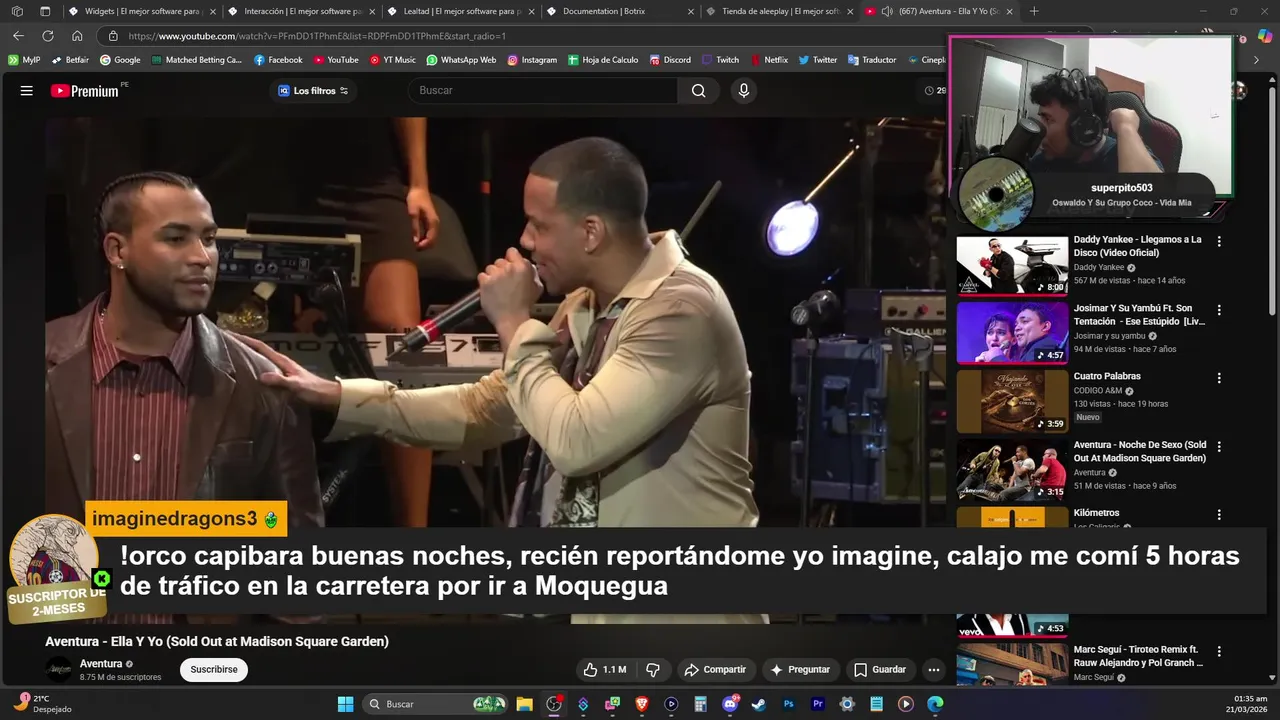Open Marc Seguí Tiroteo Remix title
The width and height of the screenshot is (1280, 720).
coord(1138,656)
